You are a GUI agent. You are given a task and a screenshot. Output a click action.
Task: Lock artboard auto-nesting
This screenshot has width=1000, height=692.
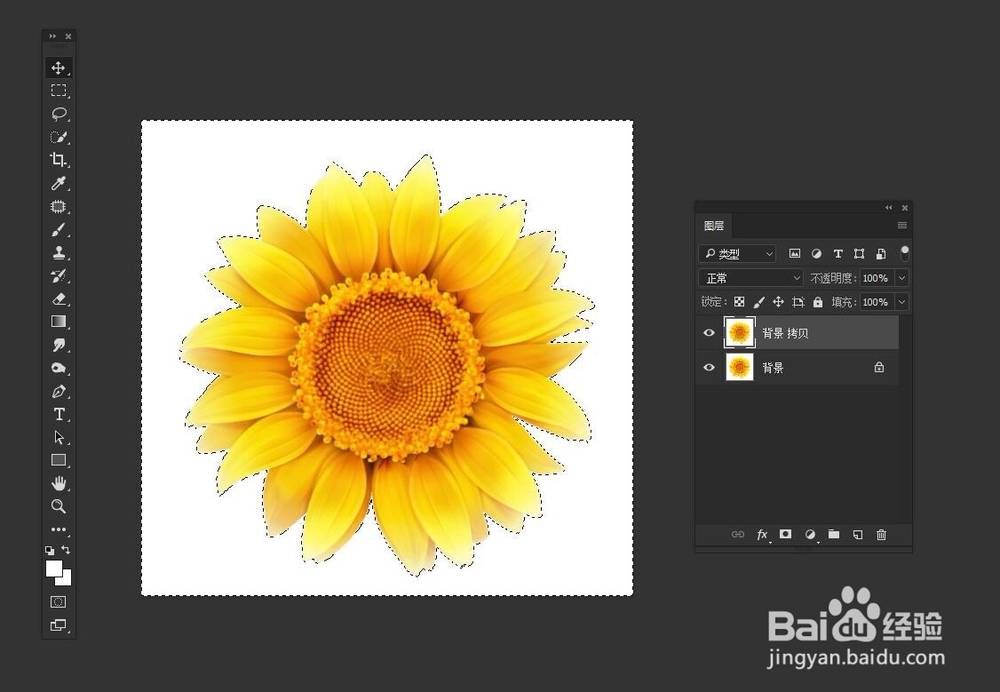[x=798, y=302]
